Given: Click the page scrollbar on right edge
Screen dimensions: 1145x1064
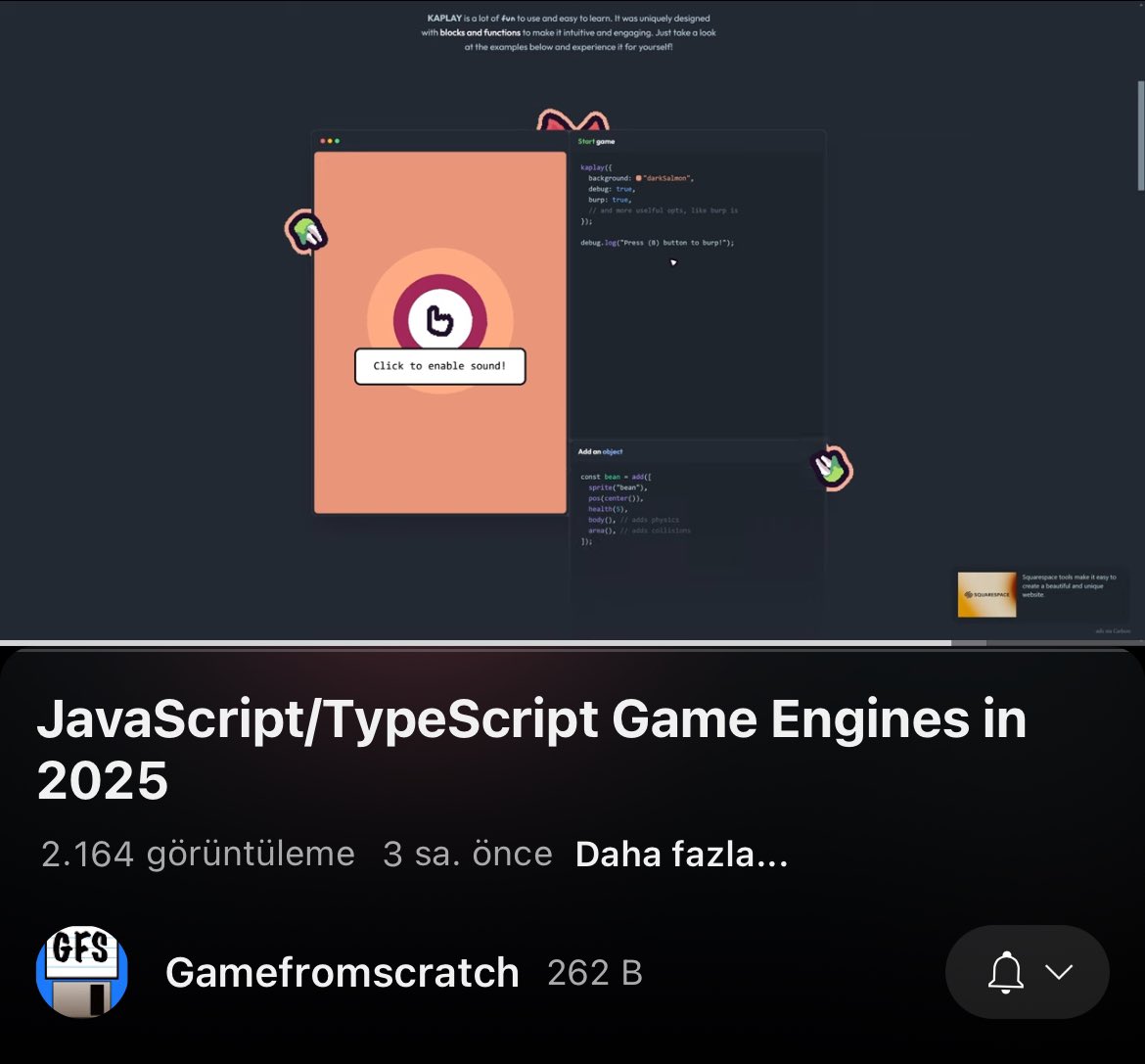Looking at the screenshot, I should [1141, 136].
